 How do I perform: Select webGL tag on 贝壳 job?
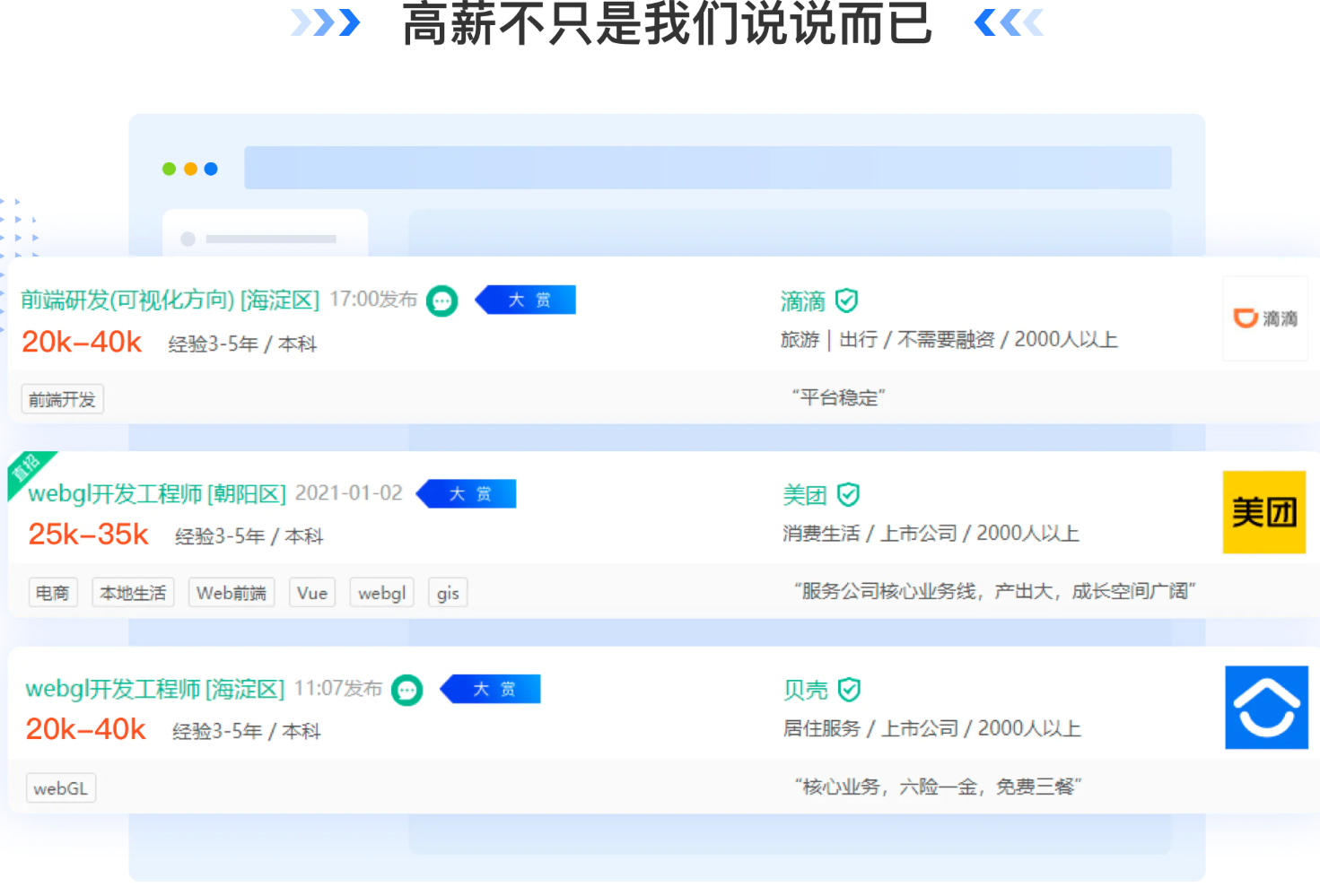[x=61, y=788]
